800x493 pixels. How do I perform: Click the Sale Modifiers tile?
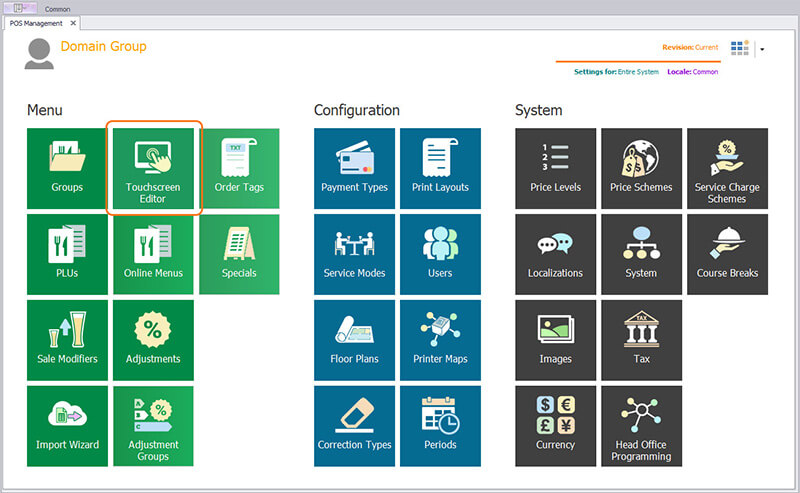[68, 340]
